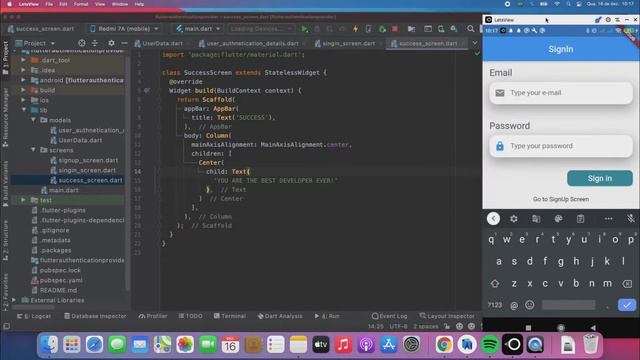Open the Layout Inspector button

point(447,316)
